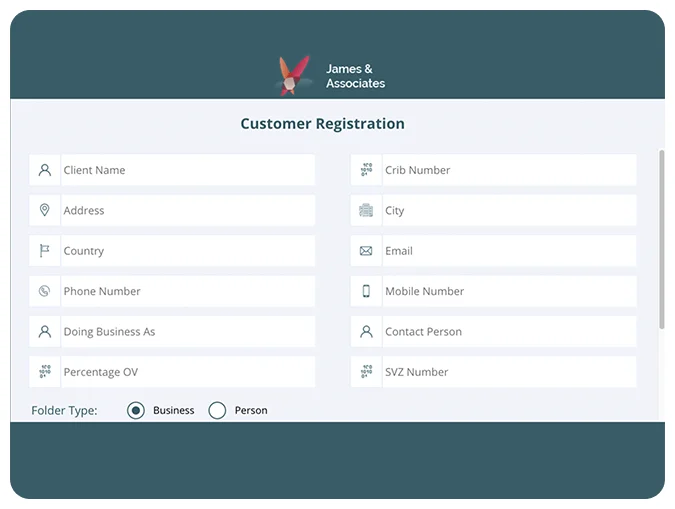Focus the Crib Number input field
This screenshot has height=509, width=675.
pos(509,170)
